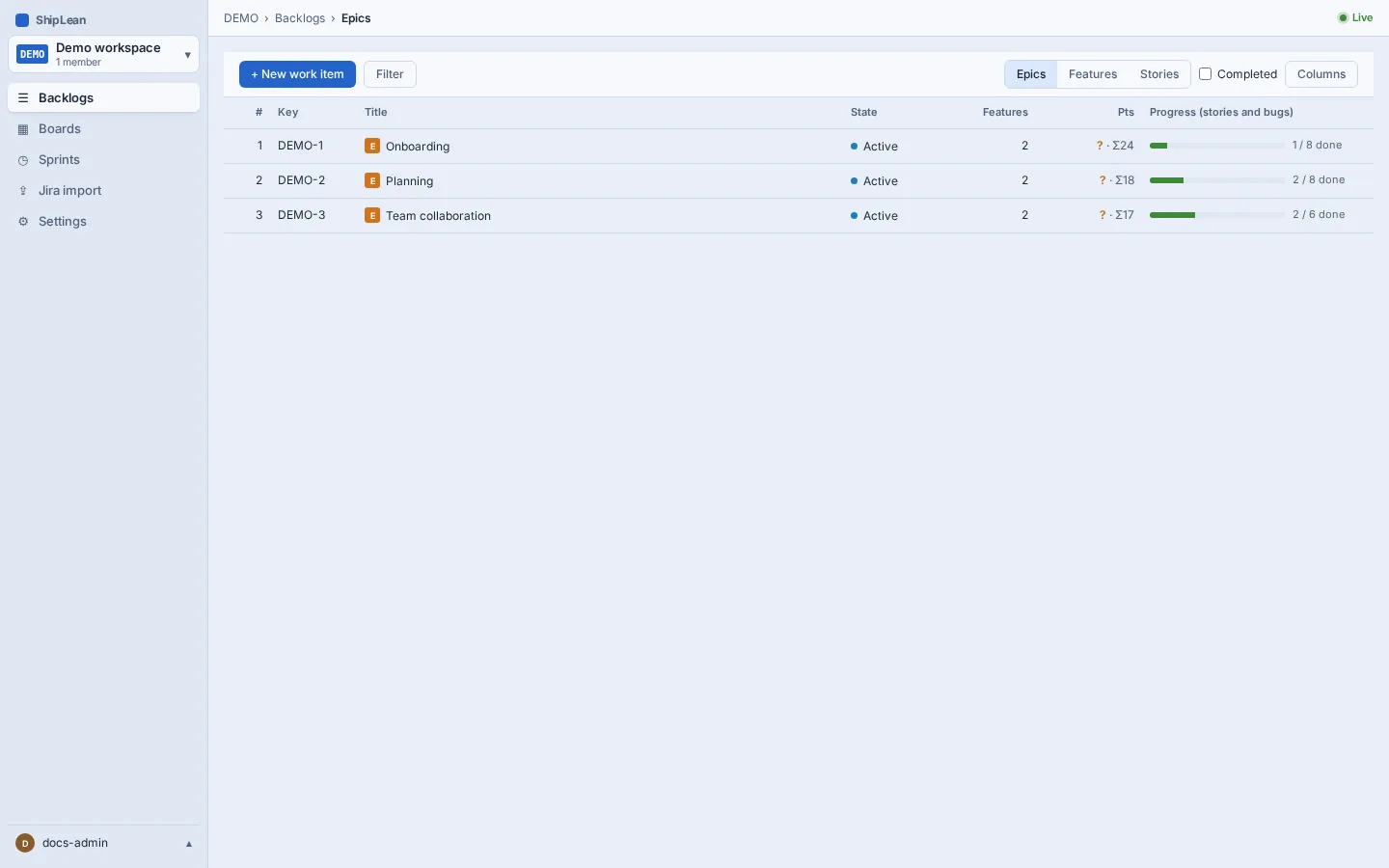The height and width of the screenshot is (868, 1389).
Task: Click the ShipLean logo icon
Action: coord(22,20)
